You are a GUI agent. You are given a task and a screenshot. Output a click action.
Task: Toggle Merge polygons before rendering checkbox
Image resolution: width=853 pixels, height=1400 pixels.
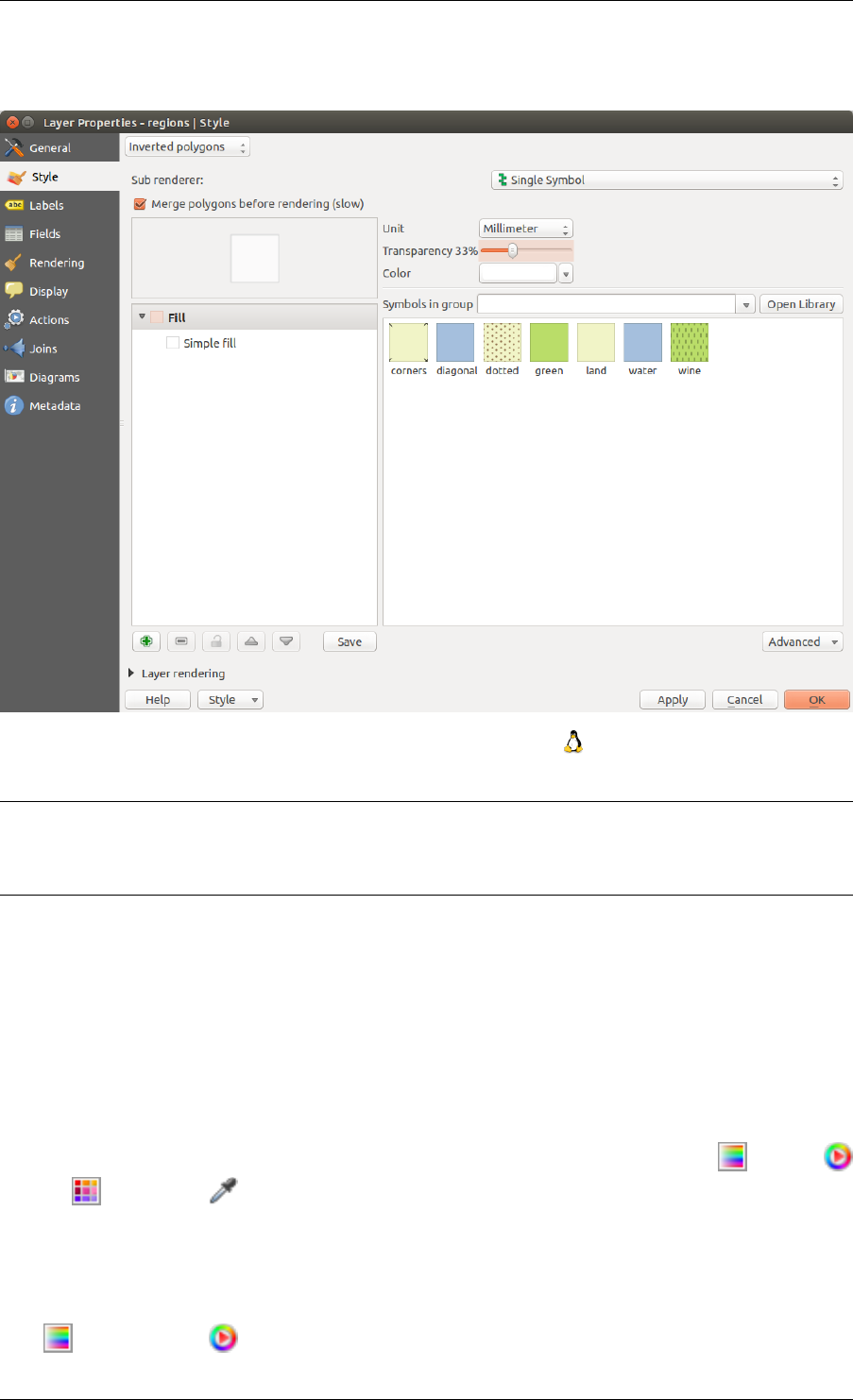click(x=141, y=204)
